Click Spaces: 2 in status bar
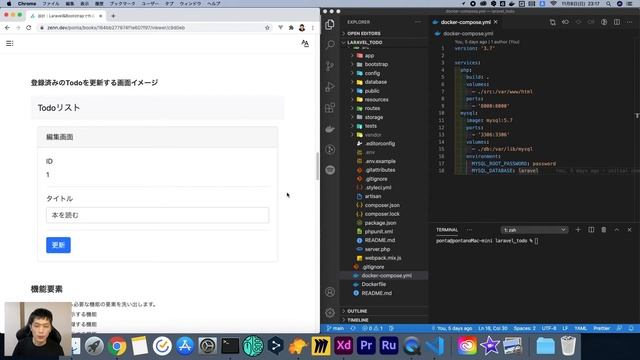The width and height of the screenshot is (640, 360). click(524, 328)
